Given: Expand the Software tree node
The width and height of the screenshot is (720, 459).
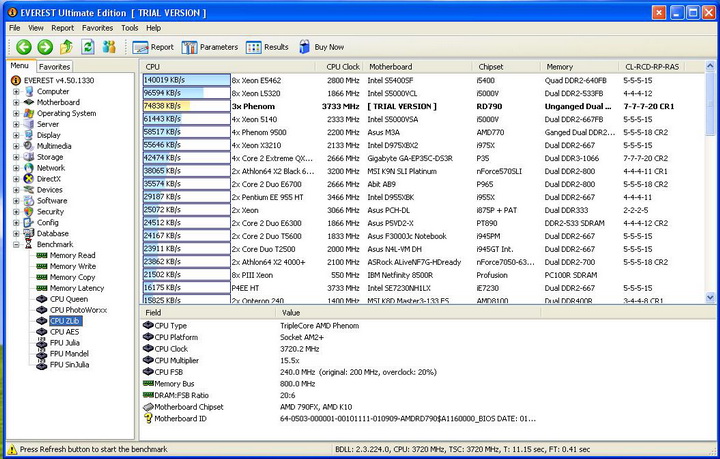Looking at the screenshot, I should point(16,201).
